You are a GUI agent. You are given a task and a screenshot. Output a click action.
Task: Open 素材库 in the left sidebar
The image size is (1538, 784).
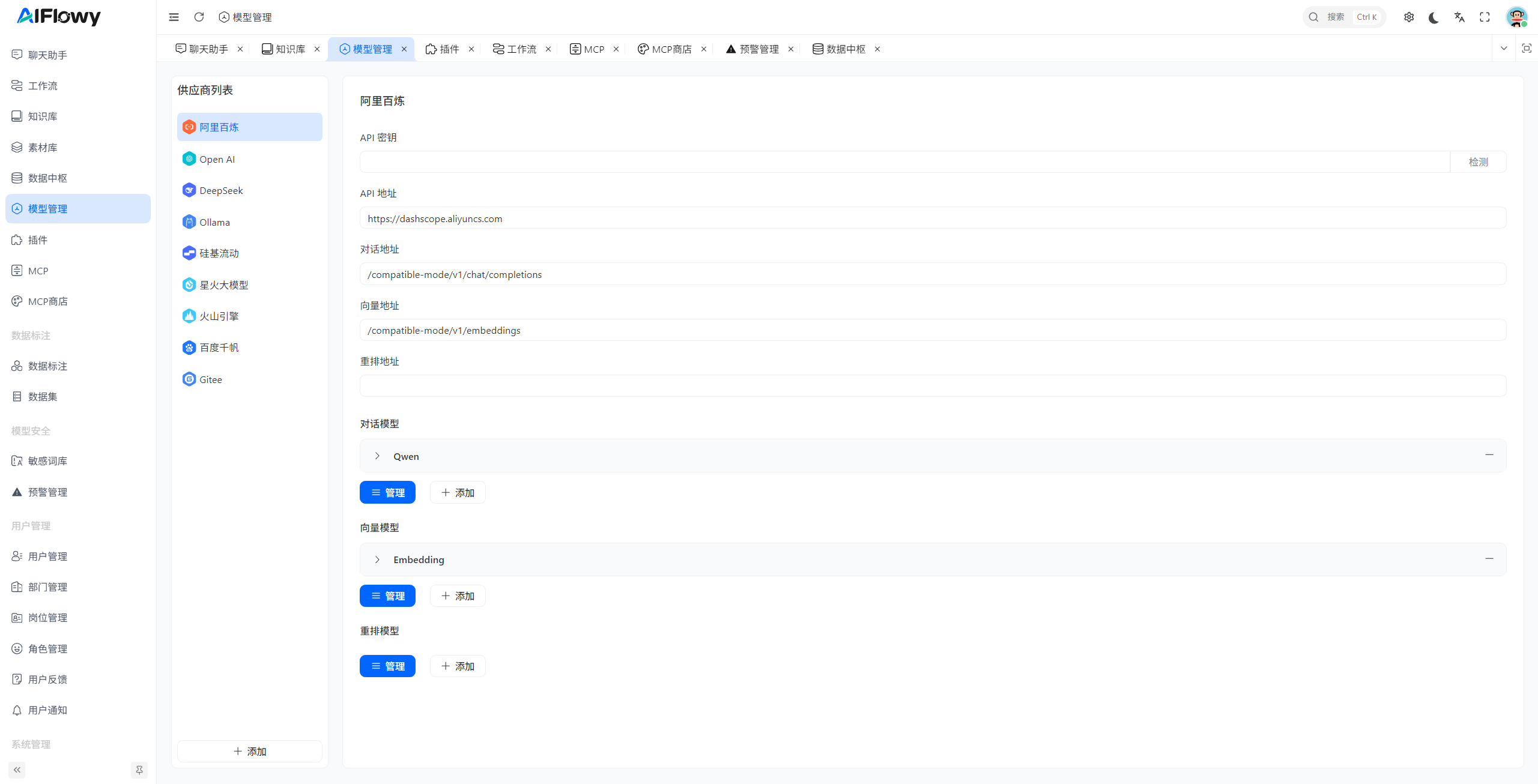(43, 147)
